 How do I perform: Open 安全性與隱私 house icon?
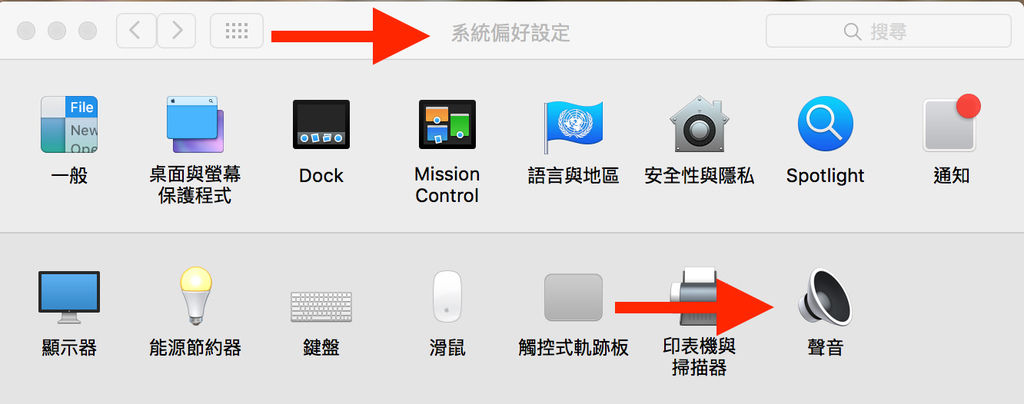click(699, 124)
